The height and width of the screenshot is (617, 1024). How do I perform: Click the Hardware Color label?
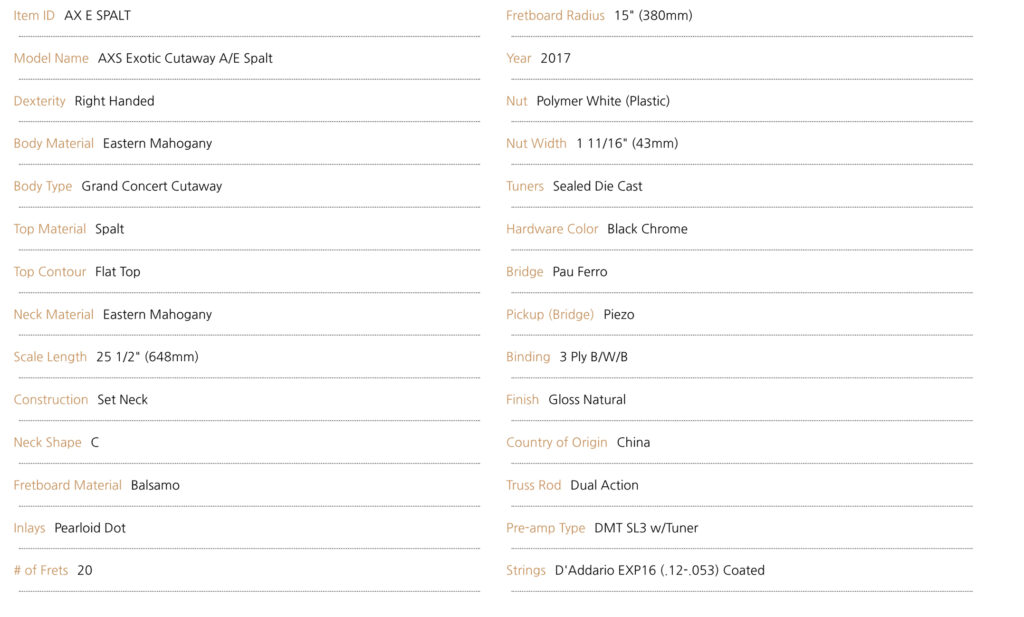[x=552, y=229]
